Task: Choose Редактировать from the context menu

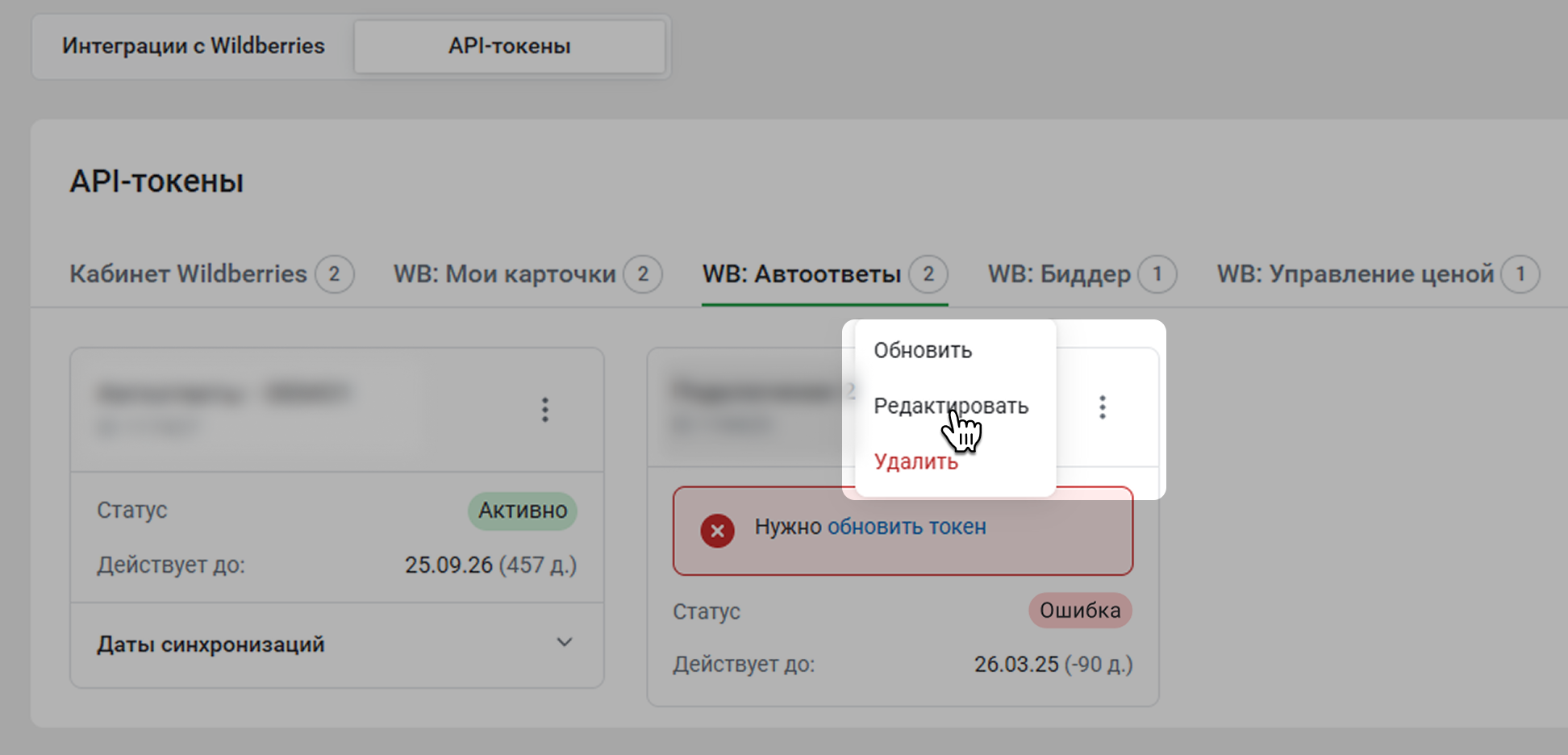Action: 951,406
